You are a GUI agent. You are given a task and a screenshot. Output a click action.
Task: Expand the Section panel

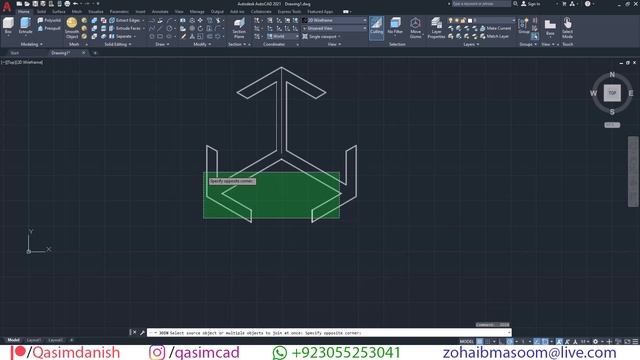(236, 44)
